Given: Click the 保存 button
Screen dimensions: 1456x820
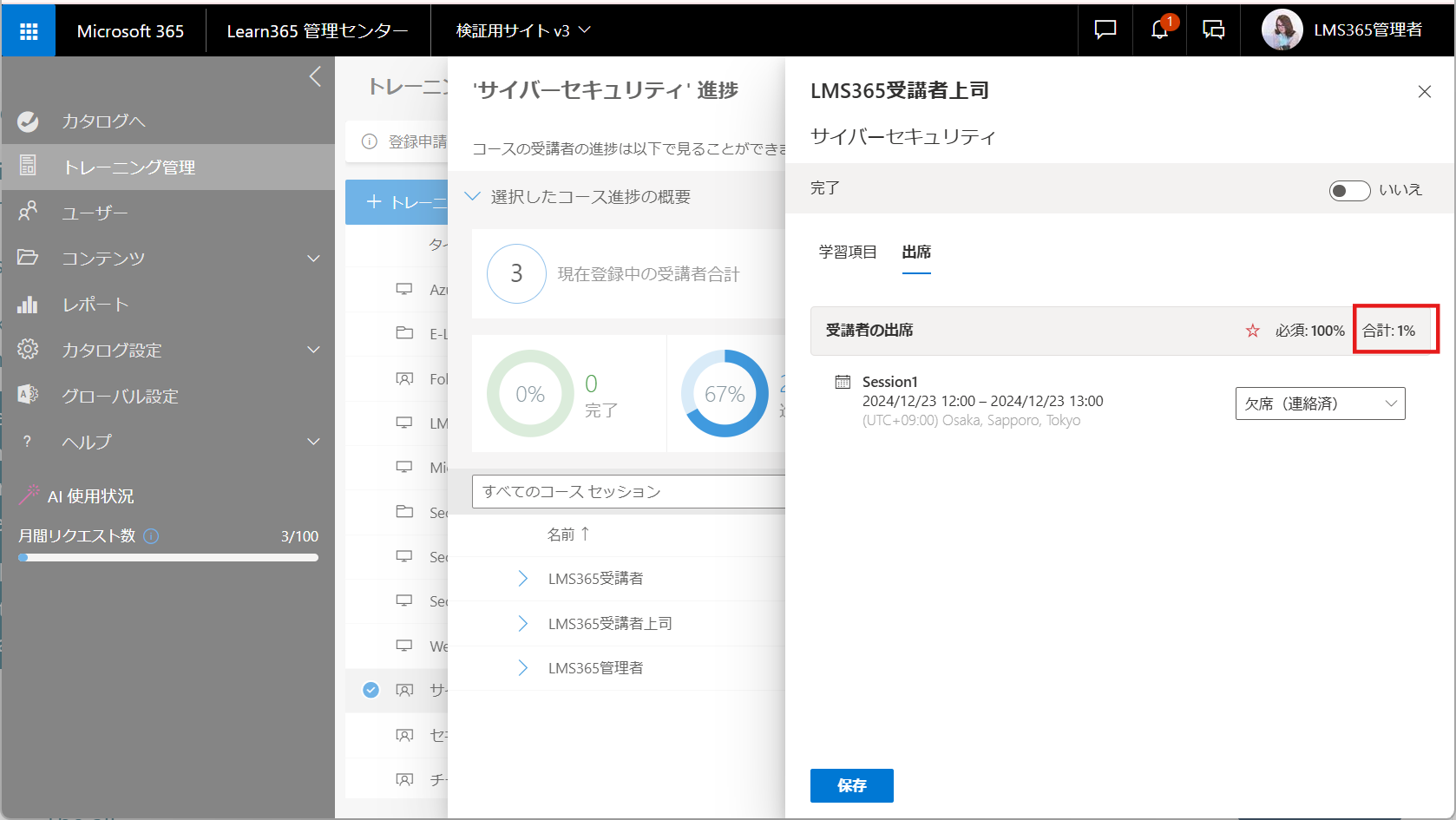Looking at the screenshot, I should [851, 785].
